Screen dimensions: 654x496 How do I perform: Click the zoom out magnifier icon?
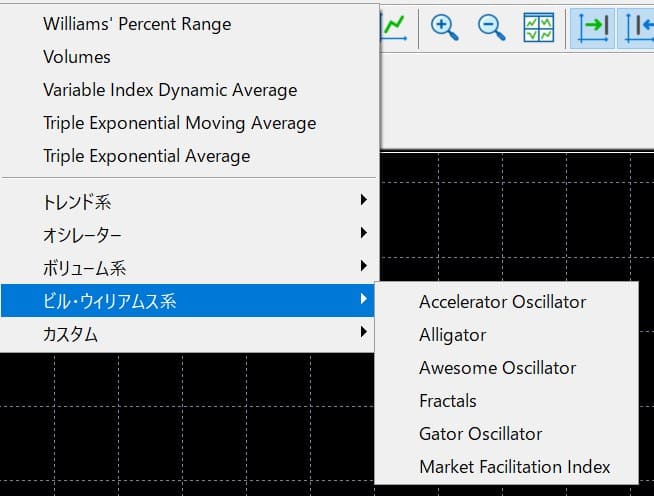[491, 28]
